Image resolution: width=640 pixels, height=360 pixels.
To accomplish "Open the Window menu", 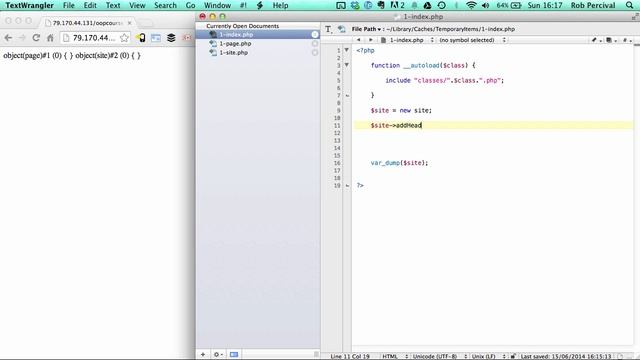I will point(217,5).
